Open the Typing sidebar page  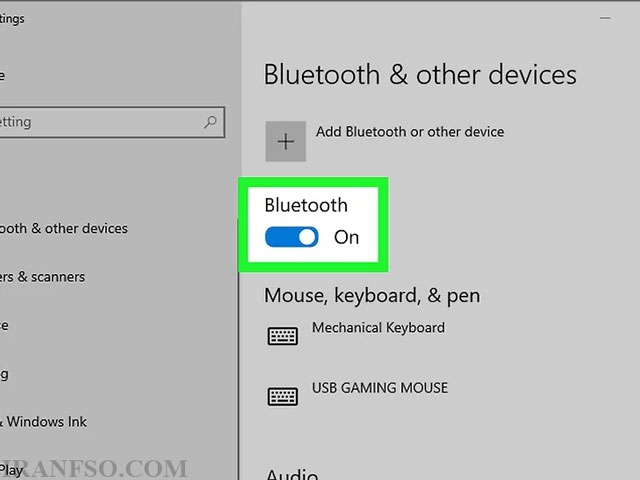4,374
